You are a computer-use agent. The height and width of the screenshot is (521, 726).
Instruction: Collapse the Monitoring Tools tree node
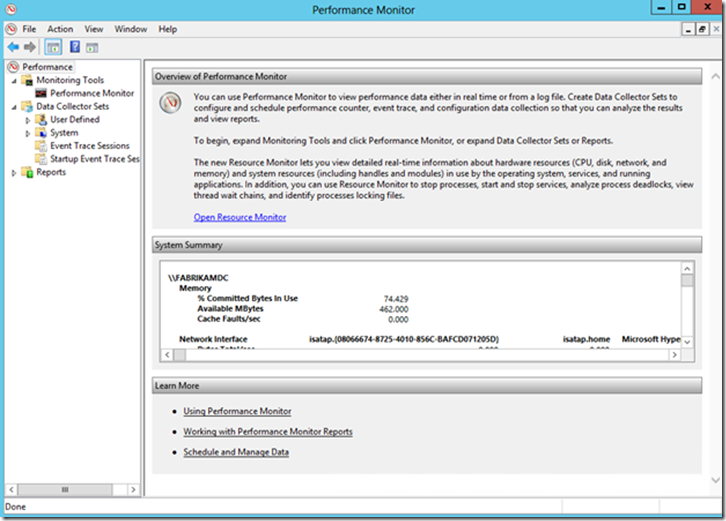coord(14,81)
